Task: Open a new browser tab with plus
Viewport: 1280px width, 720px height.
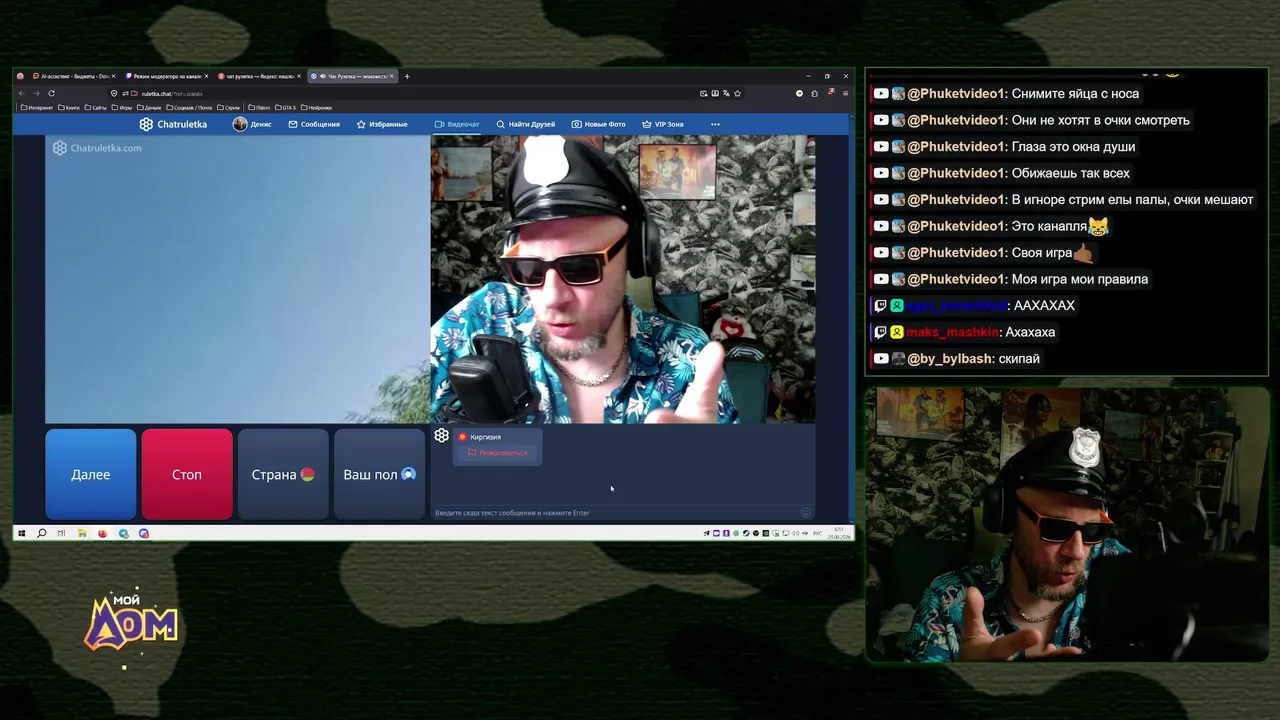Action: tap(407, 76)
